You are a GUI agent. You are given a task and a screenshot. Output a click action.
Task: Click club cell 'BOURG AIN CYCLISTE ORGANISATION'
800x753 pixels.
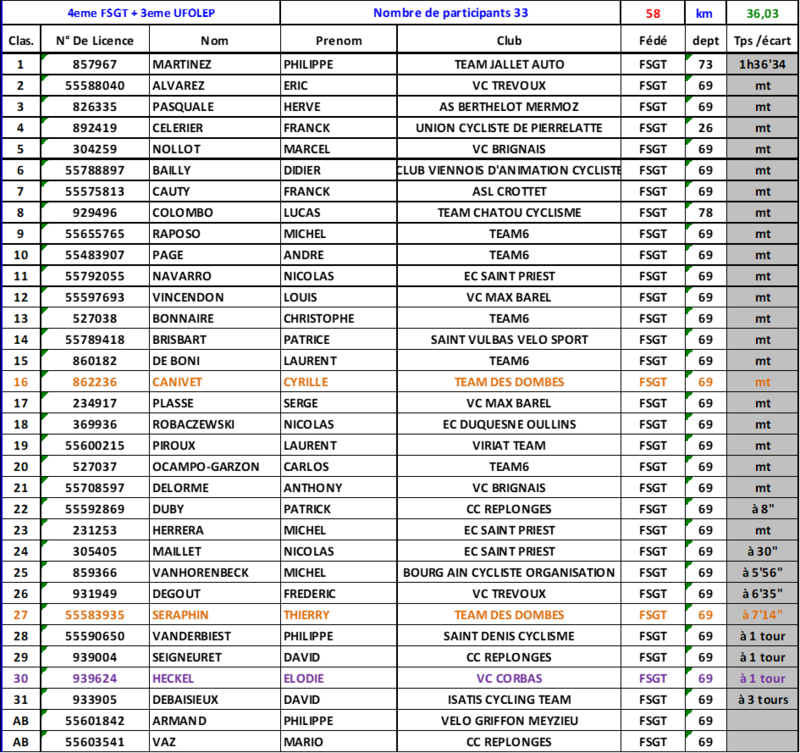509,572
